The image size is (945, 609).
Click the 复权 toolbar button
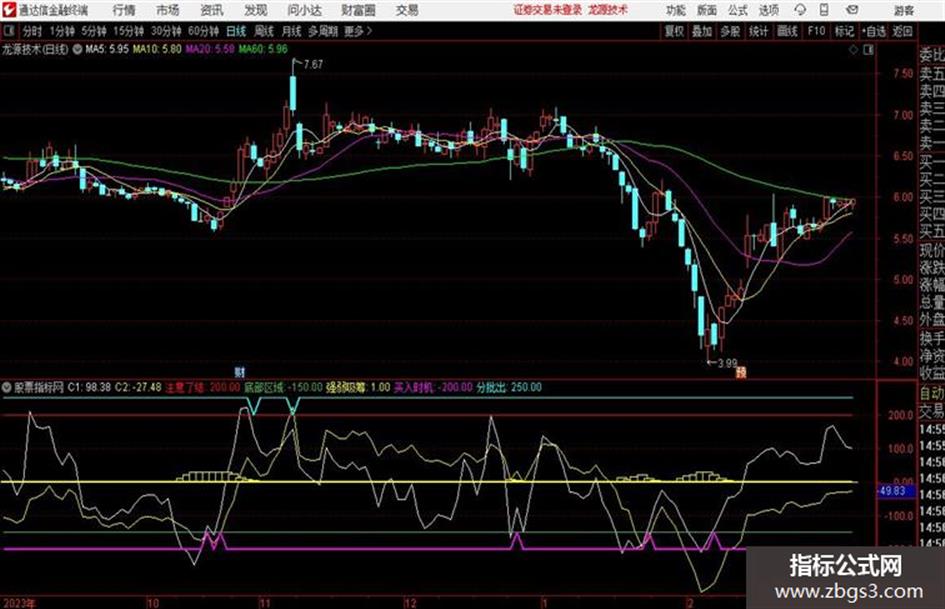click(674, 31)
